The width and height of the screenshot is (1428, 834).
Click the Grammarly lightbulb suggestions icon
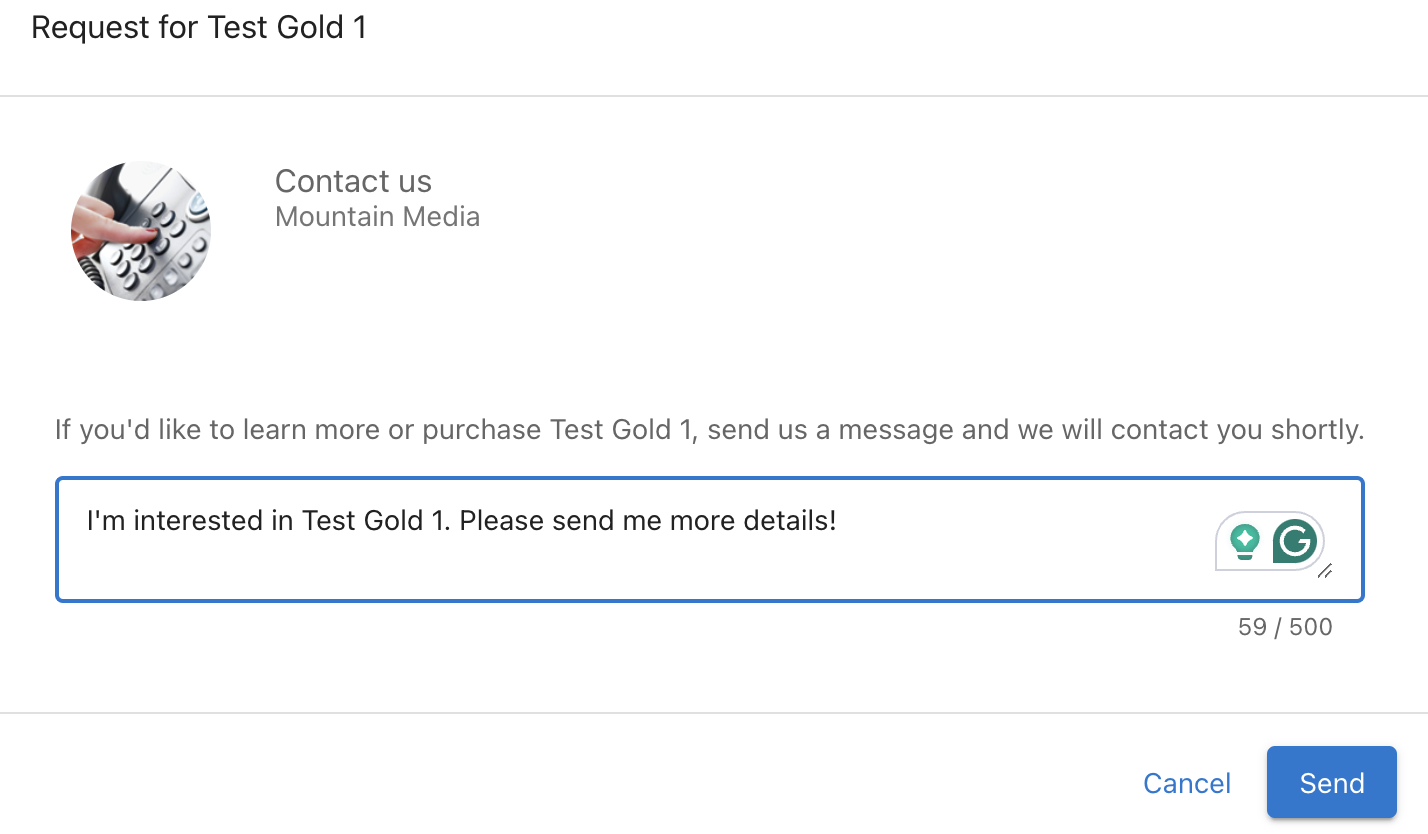1244,541
